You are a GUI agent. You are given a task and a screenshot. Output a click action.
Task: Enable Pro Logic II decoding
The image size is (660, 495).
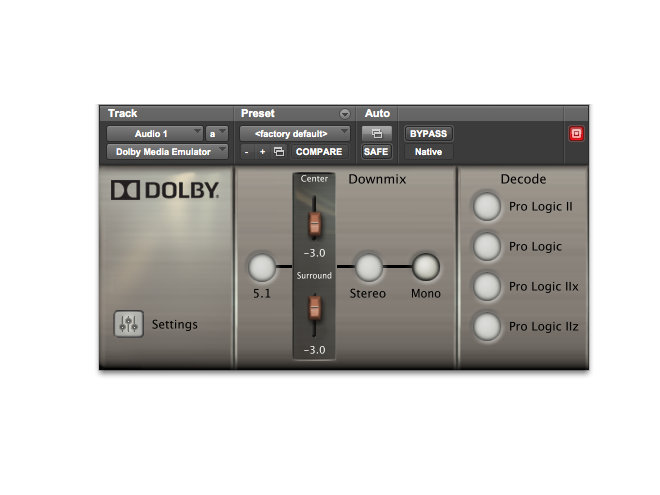point(487,207)
